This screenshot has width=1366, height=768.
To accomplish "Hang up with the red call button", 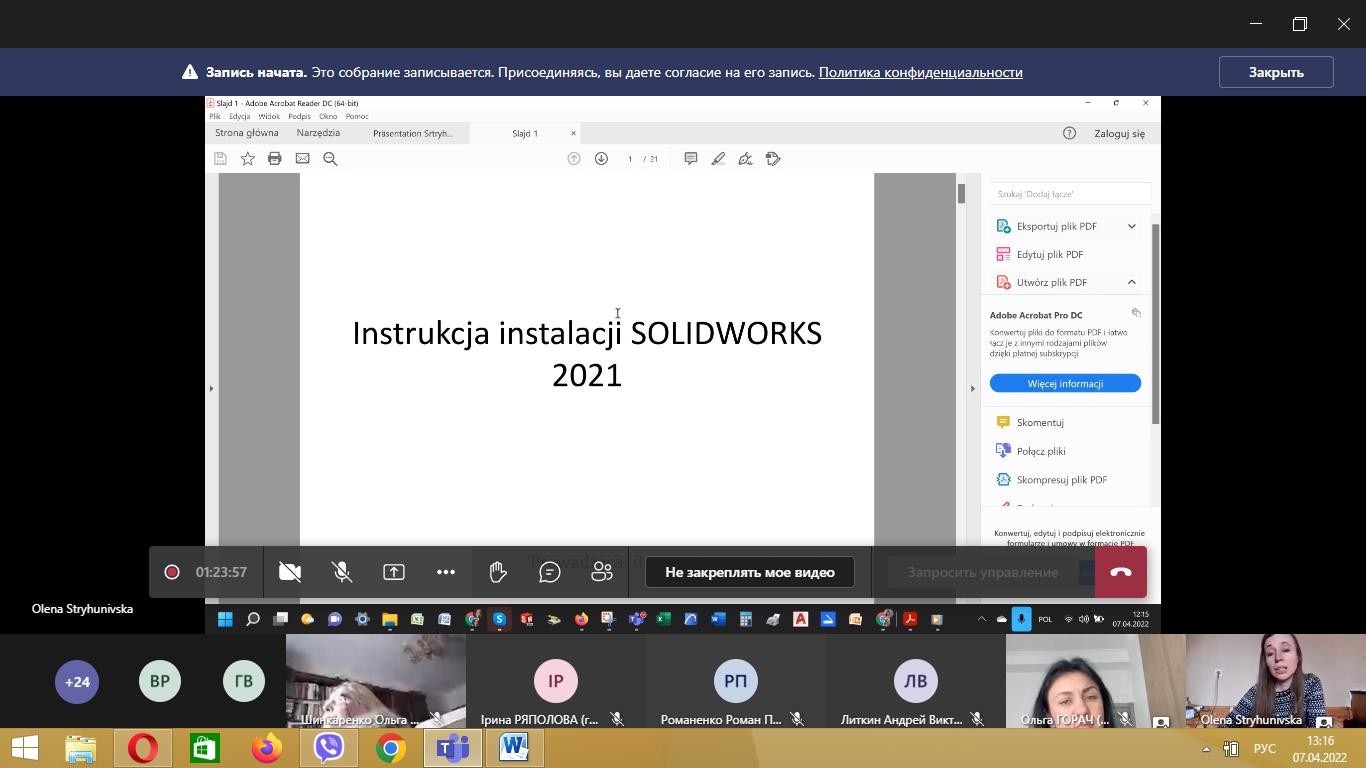I will tap(1120, 572).
